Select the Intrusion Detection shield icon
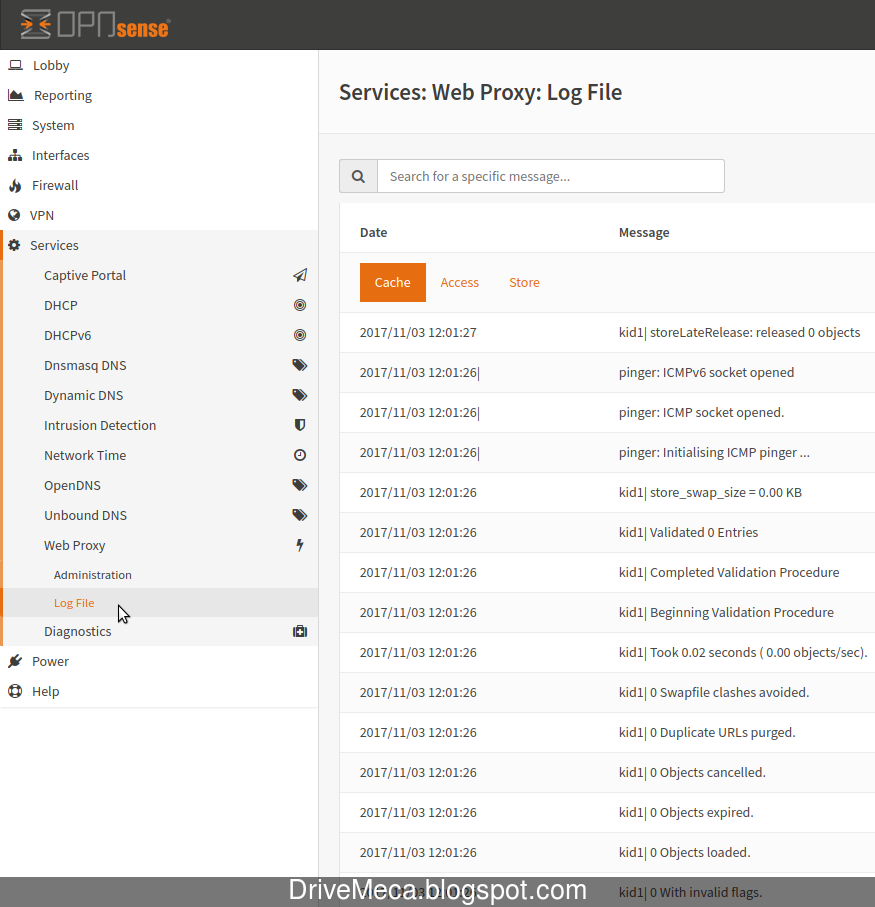The image size is (875, 907). [x=300, y=425]
